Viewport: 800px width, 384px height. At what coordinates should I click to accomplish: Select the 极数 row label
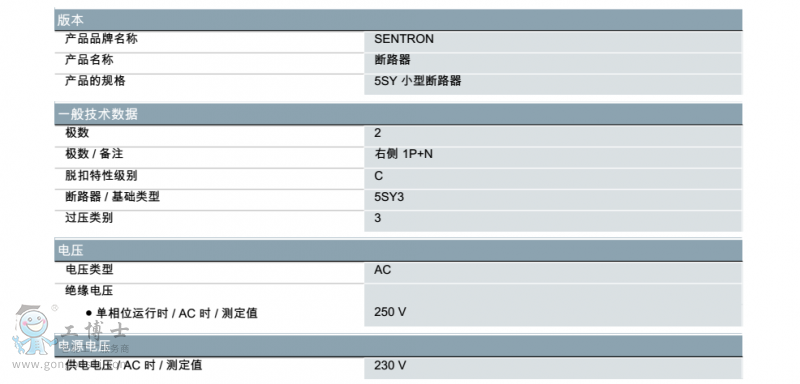[x=77, y=133]
